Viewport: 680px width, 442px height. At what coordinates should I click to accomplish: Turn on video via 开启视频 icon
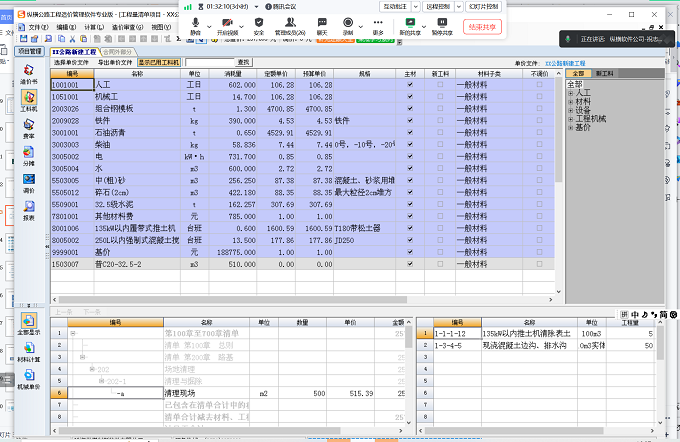[x=228, y=26]
